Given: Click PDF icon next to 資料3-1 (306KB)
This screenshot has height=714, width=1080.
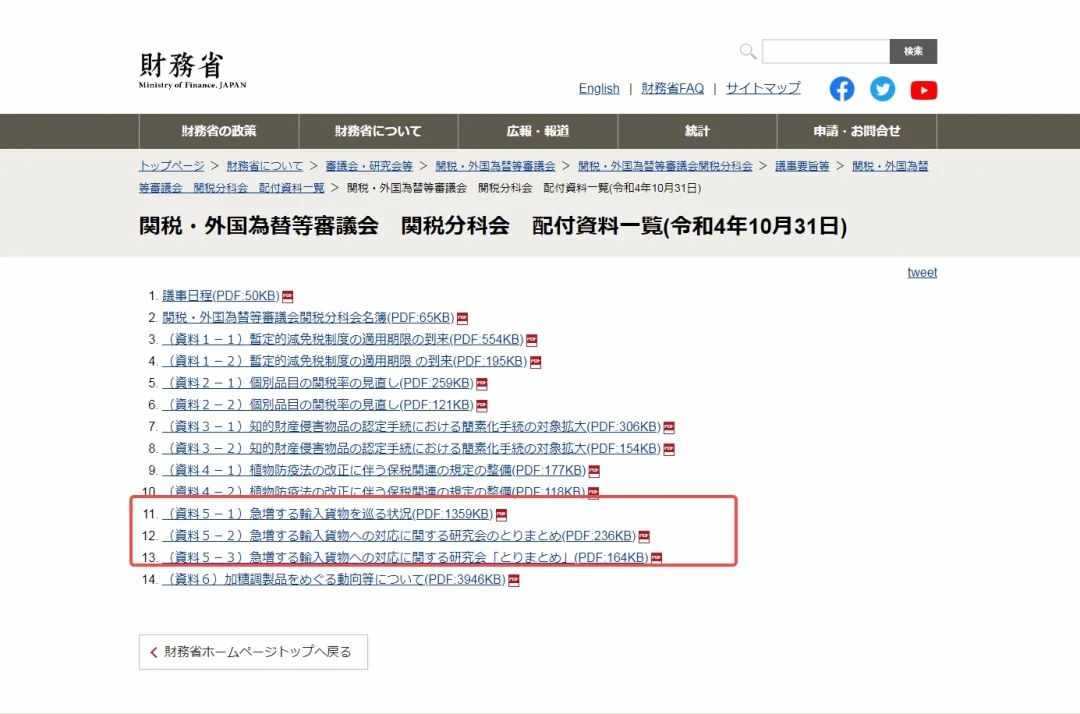Looking at the screenshot, I should click(x=669, y=428).
